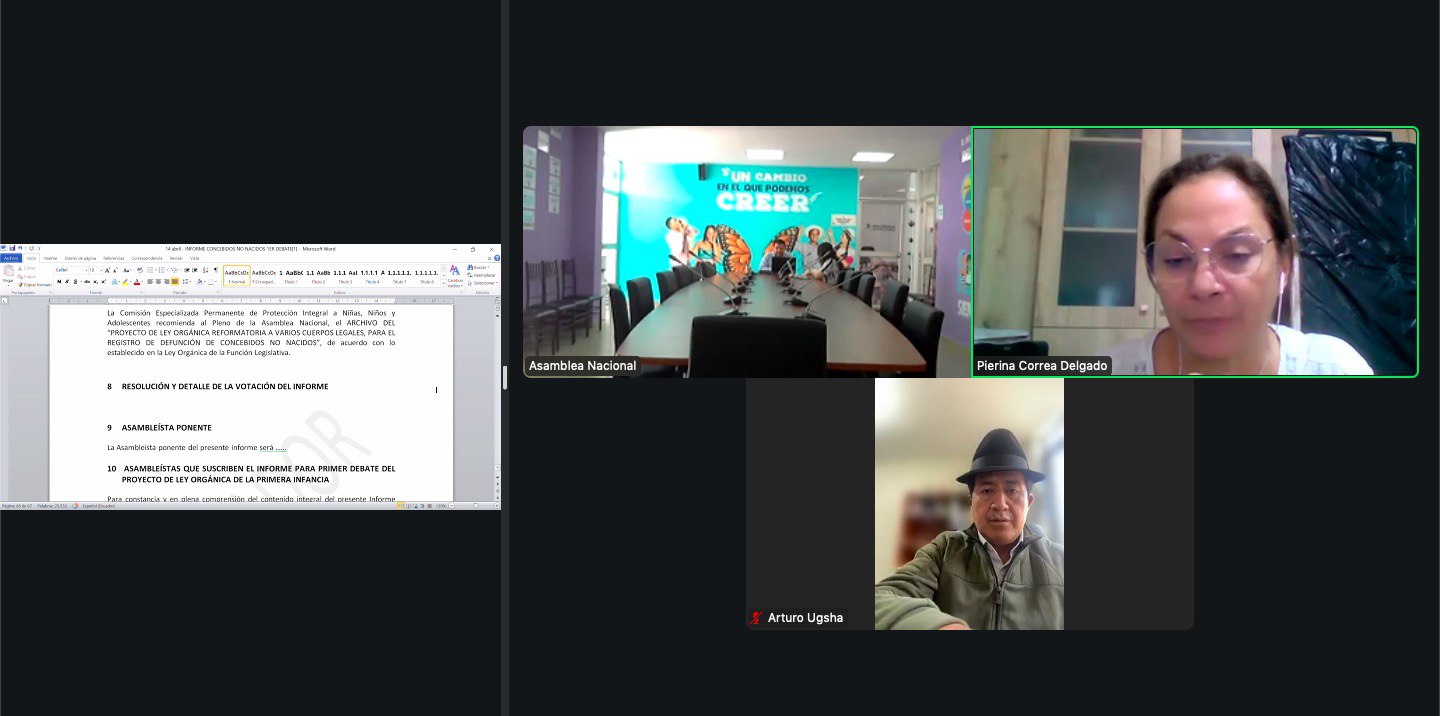The width and height of the screenshot is (1440, 716).
Task: Decrease paragraph indent
Action: [x=187, y=270]
